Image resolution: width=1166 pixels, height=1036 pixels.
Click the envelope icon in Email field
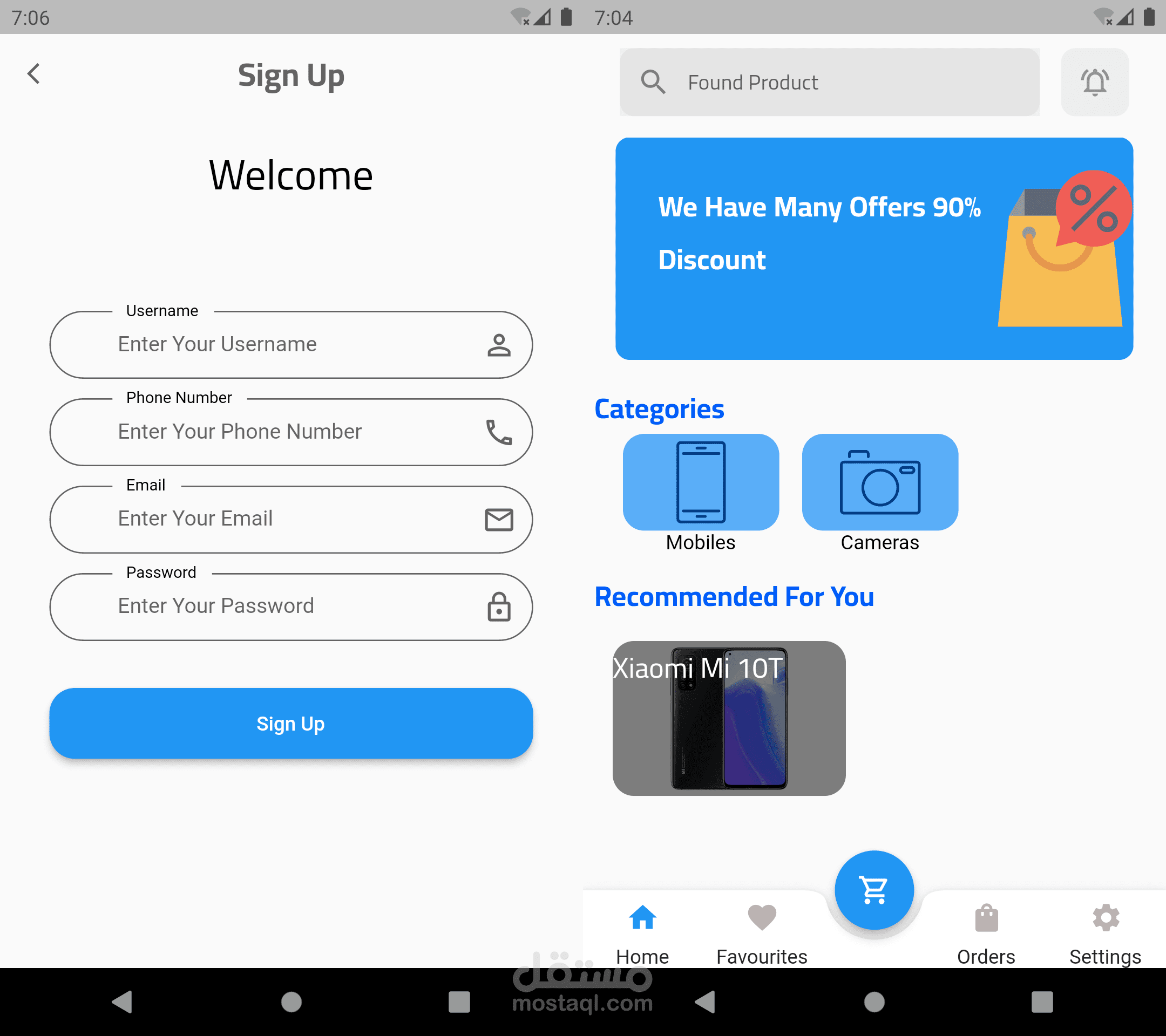(x=499, y=520)
